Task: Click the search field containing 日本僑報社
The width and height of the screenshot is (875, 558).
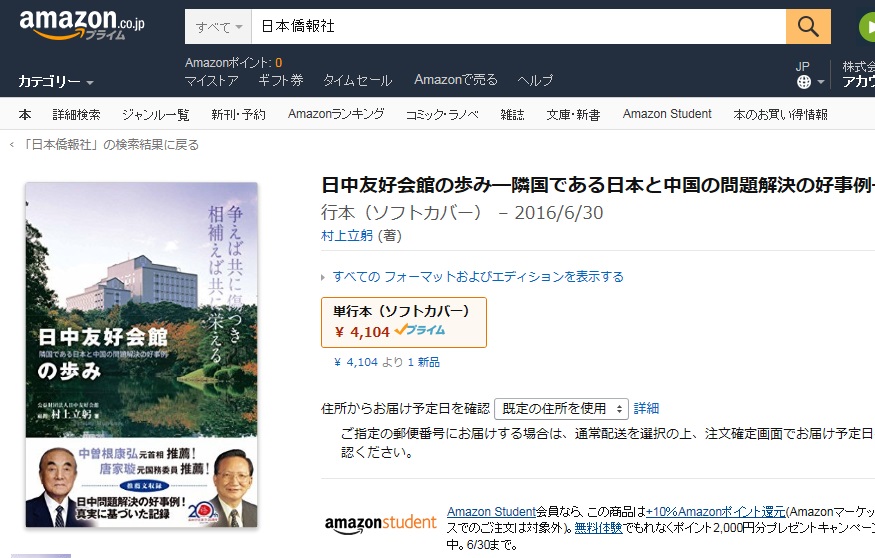Action: [518, 26]
